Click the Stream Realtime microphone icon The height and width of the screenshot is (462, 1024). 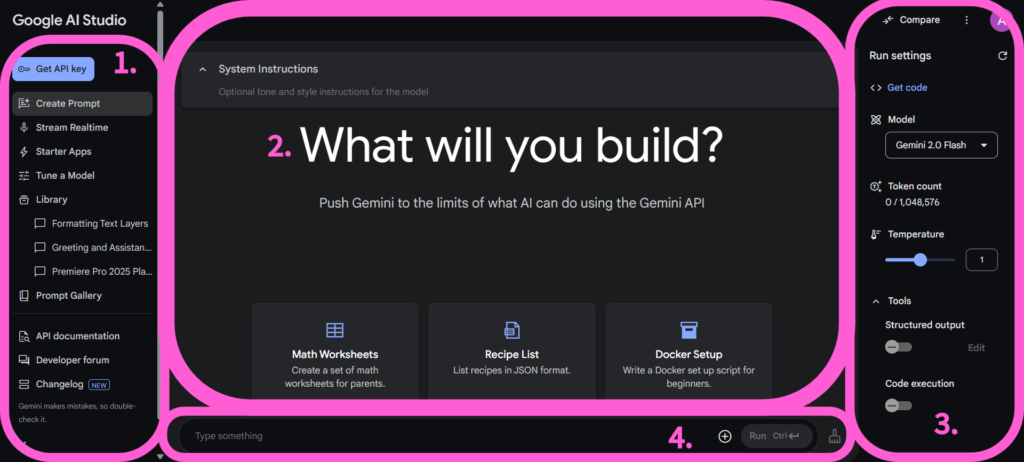pyautogui.click(x=24, y=127)
